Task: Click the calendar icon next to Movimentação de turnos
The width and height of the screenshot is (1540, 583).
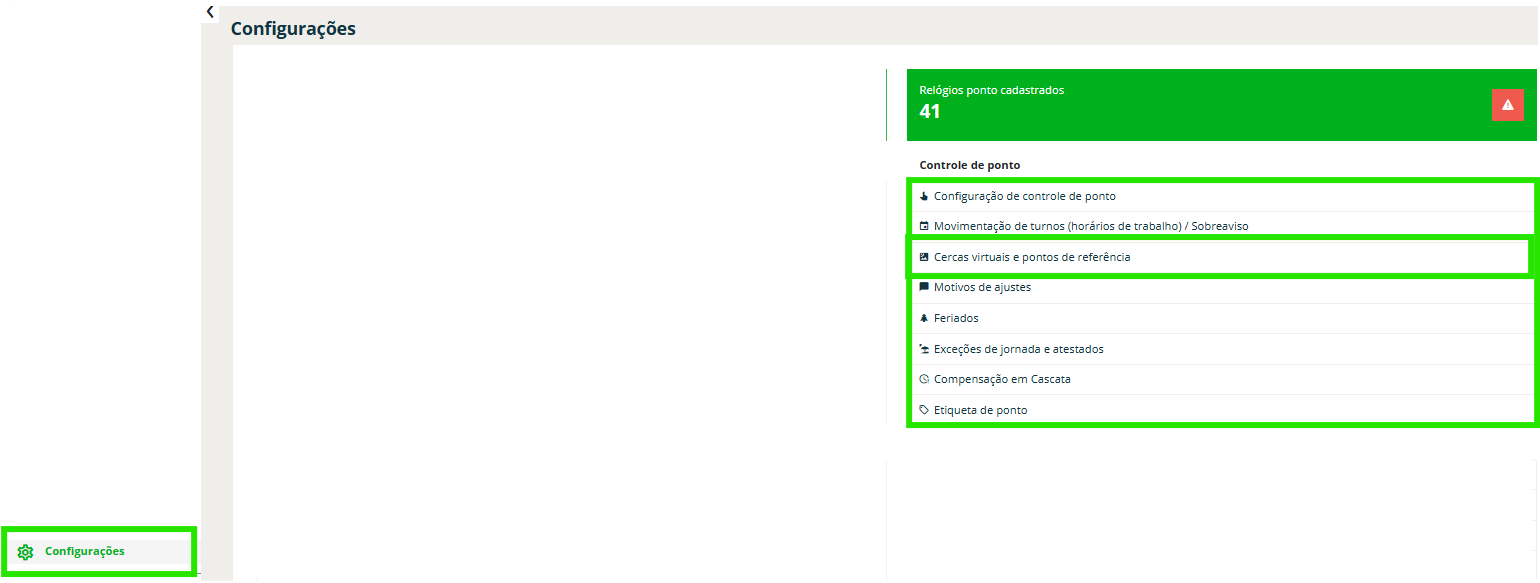Action: click(x=924, y=226)
